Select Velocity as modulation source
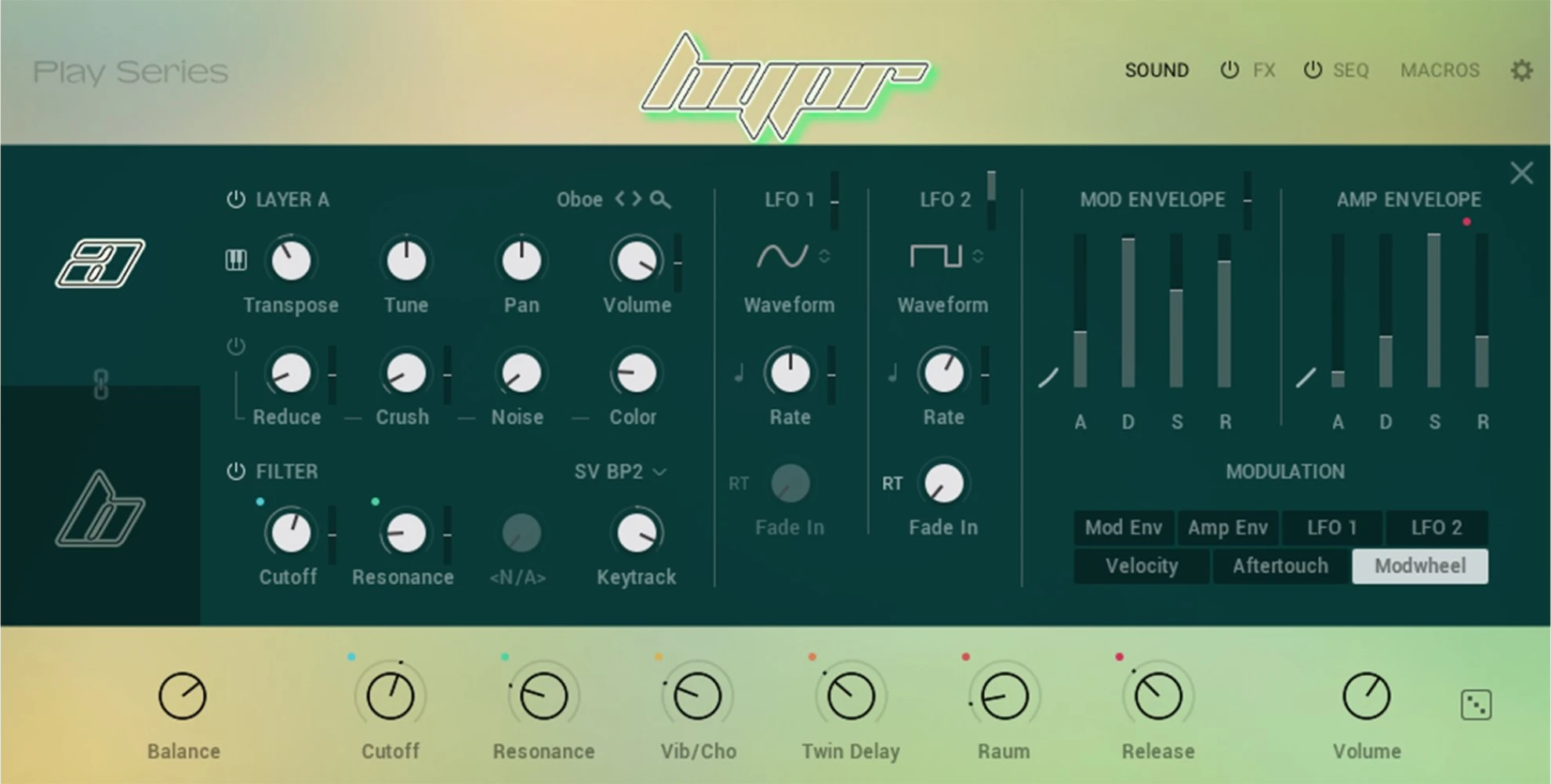Viewport: 1551px width, 784px height. pos(1141,565)
